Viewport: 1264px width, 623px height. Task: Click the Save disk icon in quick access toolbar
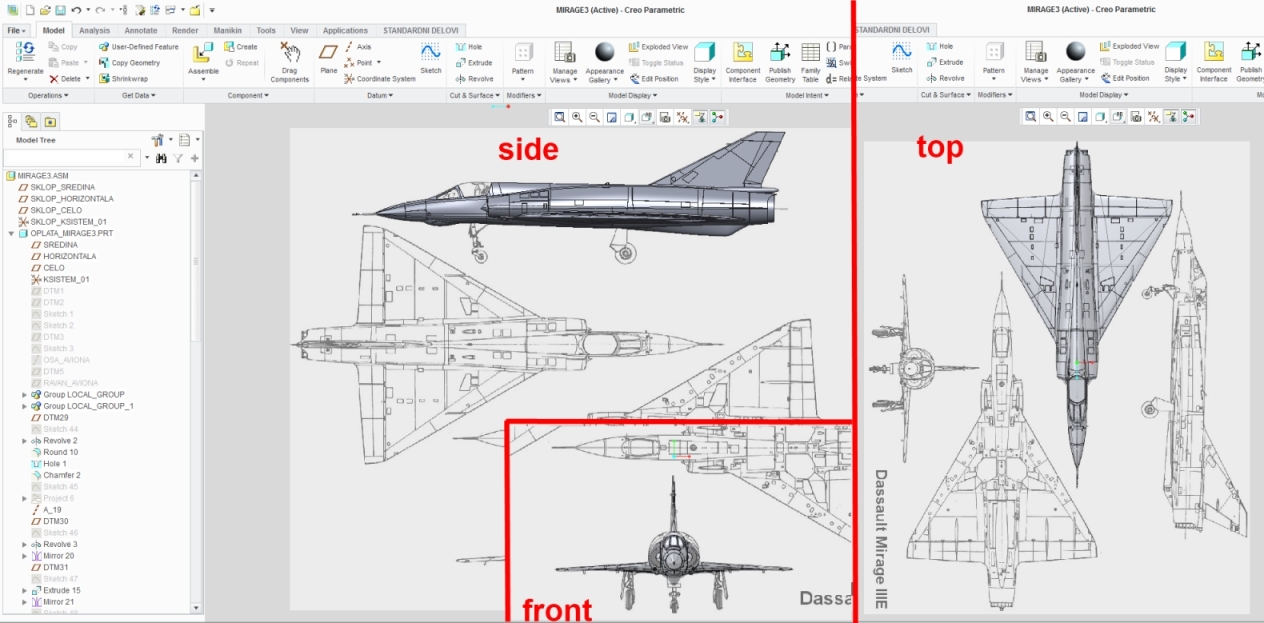[x=60, y=9]
